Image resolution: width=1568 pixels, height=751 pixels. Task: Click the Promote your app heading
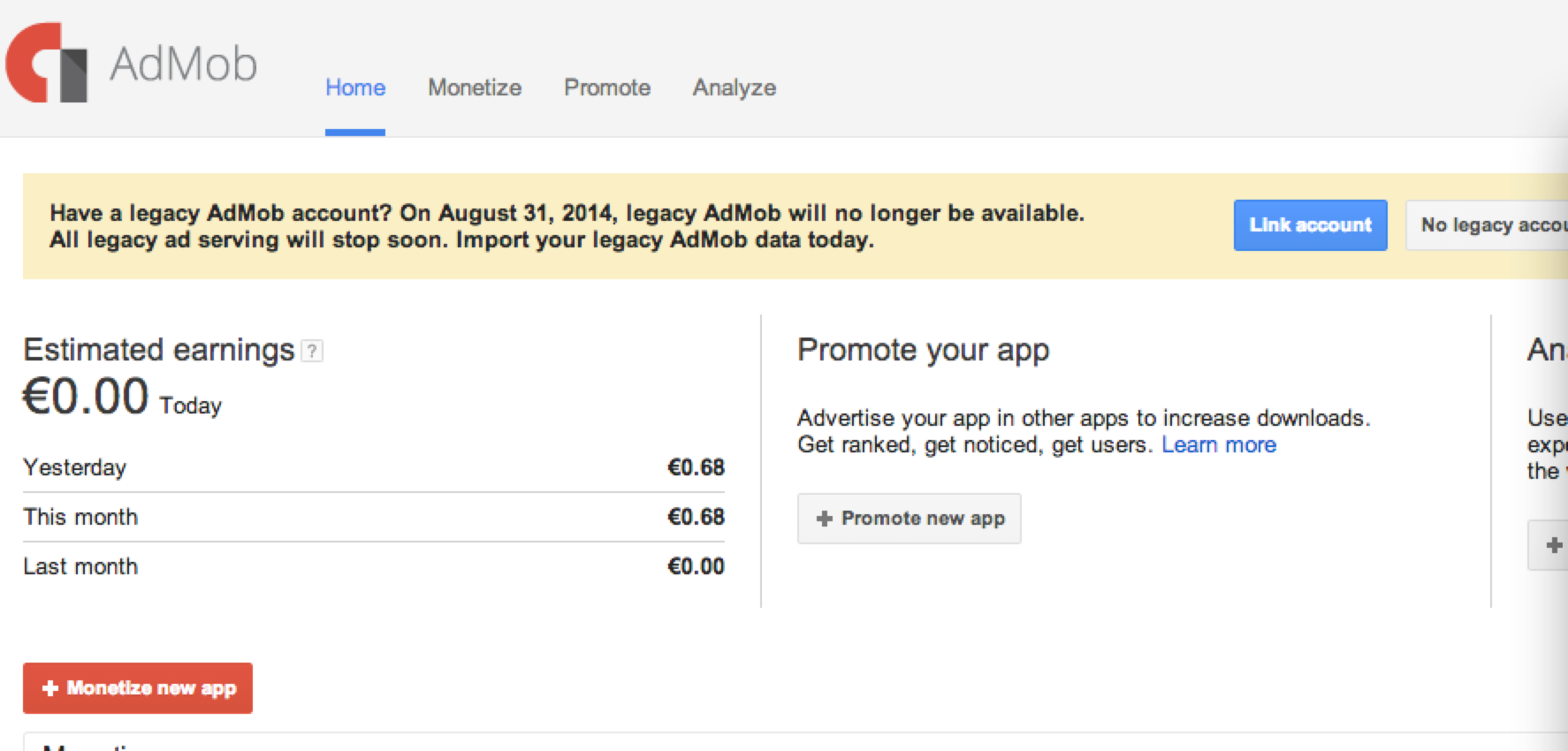923,350
